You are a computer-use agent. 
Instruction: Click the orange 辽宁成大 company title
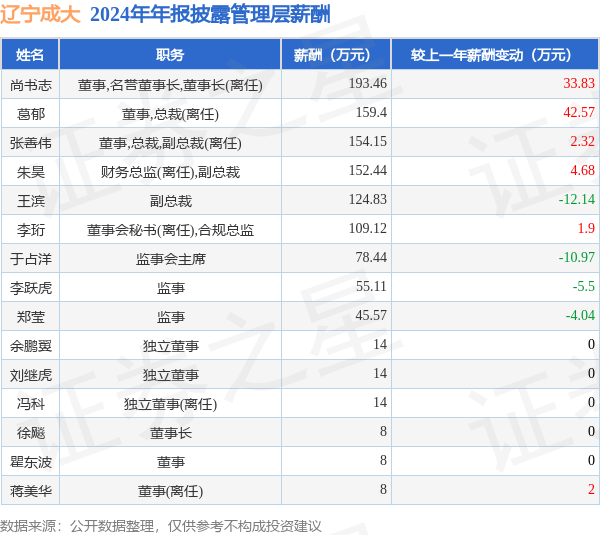click(40, 15)
